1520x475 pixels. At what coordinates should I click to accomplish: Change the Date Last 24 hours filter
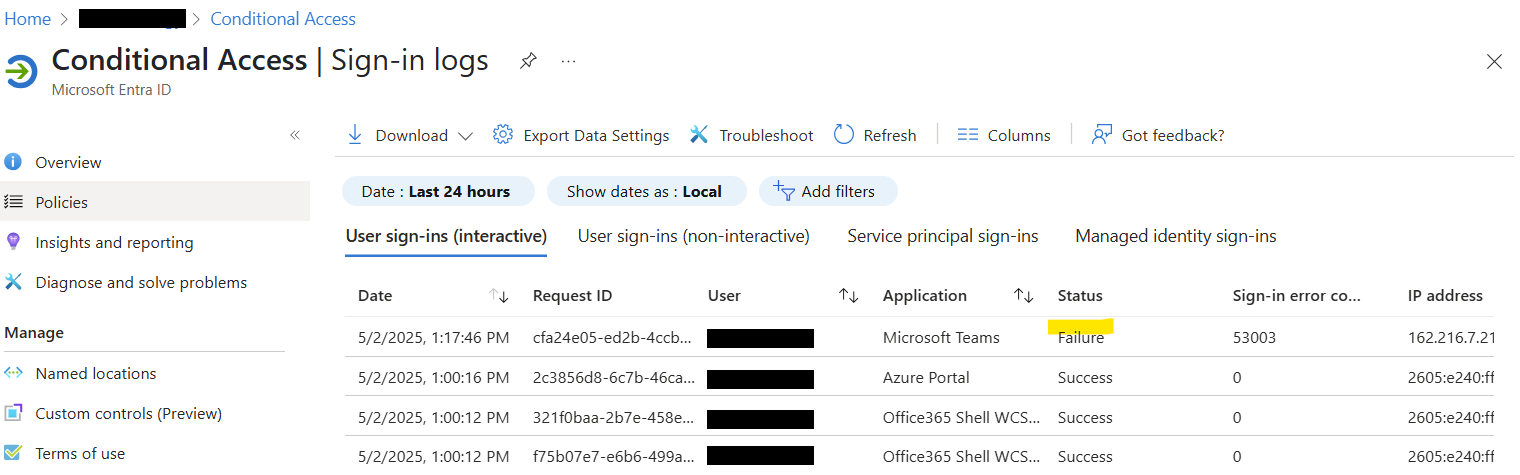[437, 191]
